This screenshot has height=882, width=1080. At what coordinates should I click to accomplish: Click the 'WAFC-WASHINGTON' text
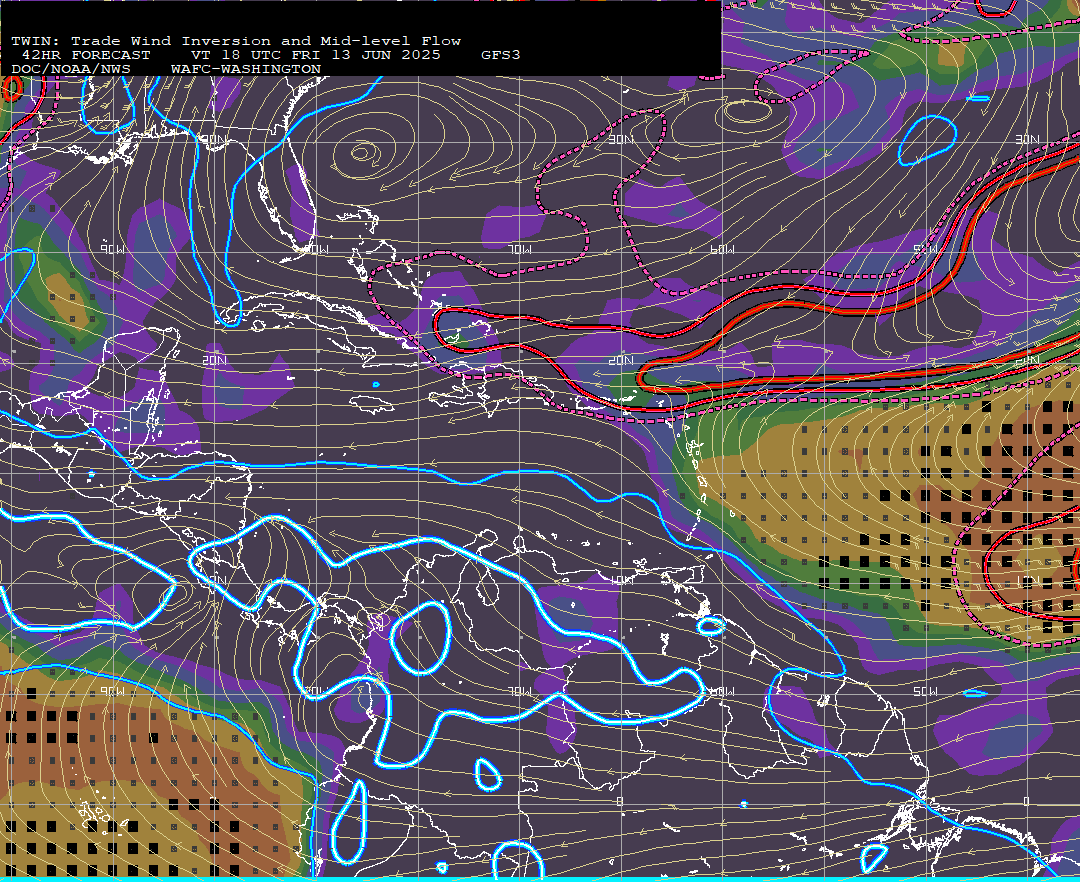(246, 70)
